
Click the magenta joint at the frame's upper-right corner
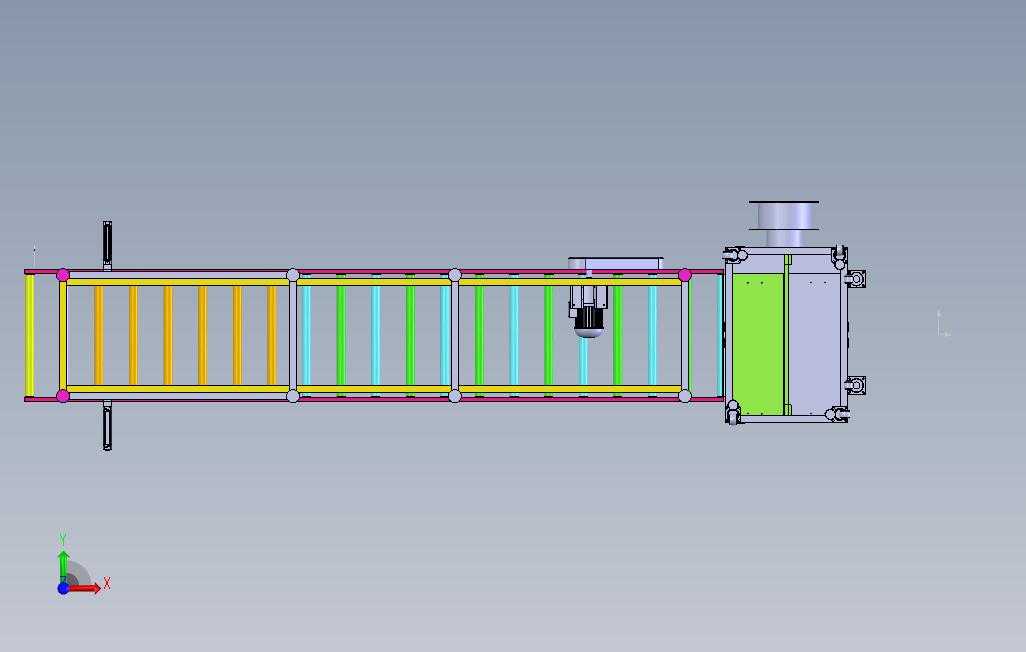click(684, 275)
